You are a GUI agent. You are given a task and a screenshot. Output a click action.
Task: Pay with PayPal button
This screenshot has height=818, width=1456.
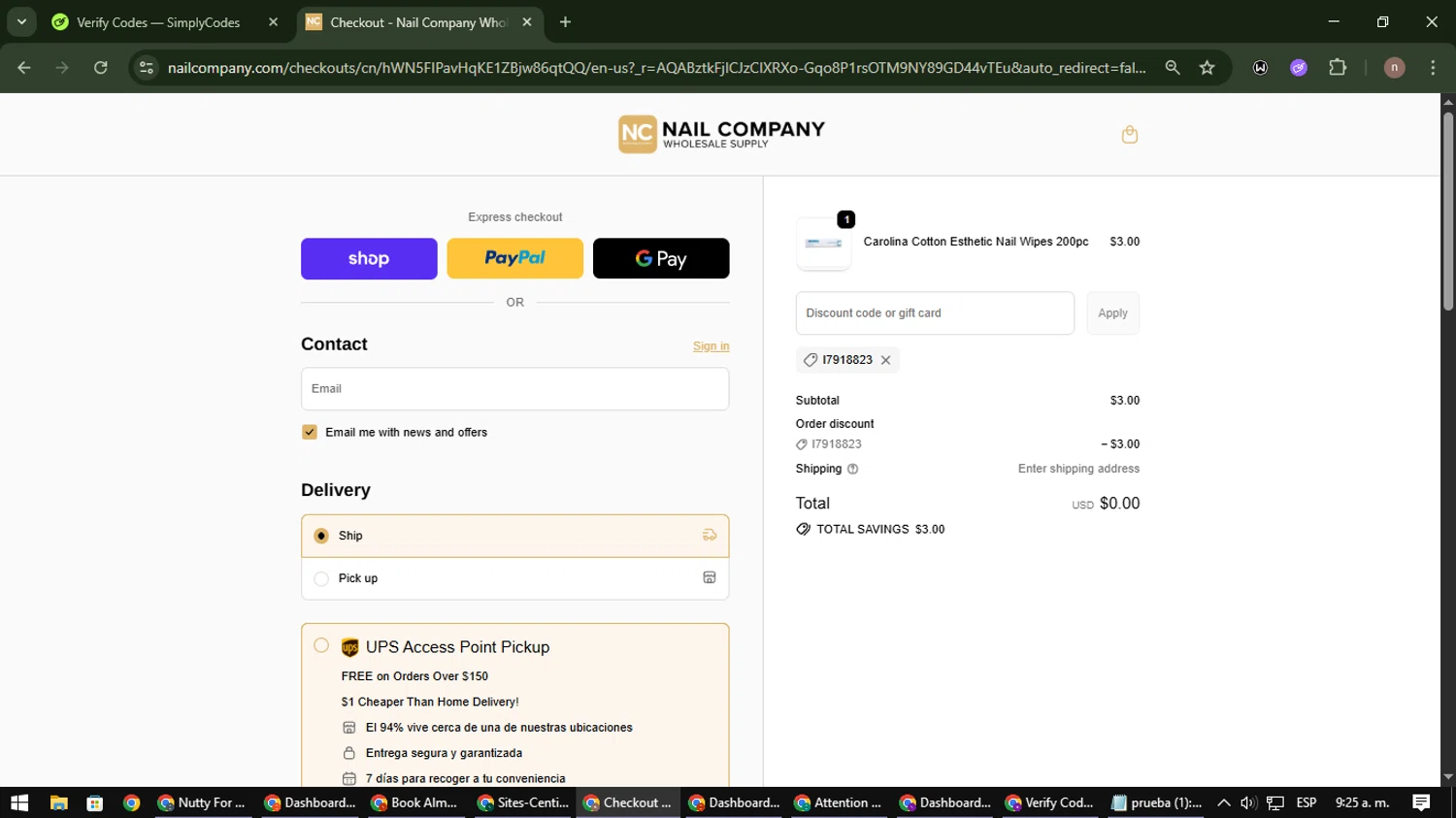[514, 258]
